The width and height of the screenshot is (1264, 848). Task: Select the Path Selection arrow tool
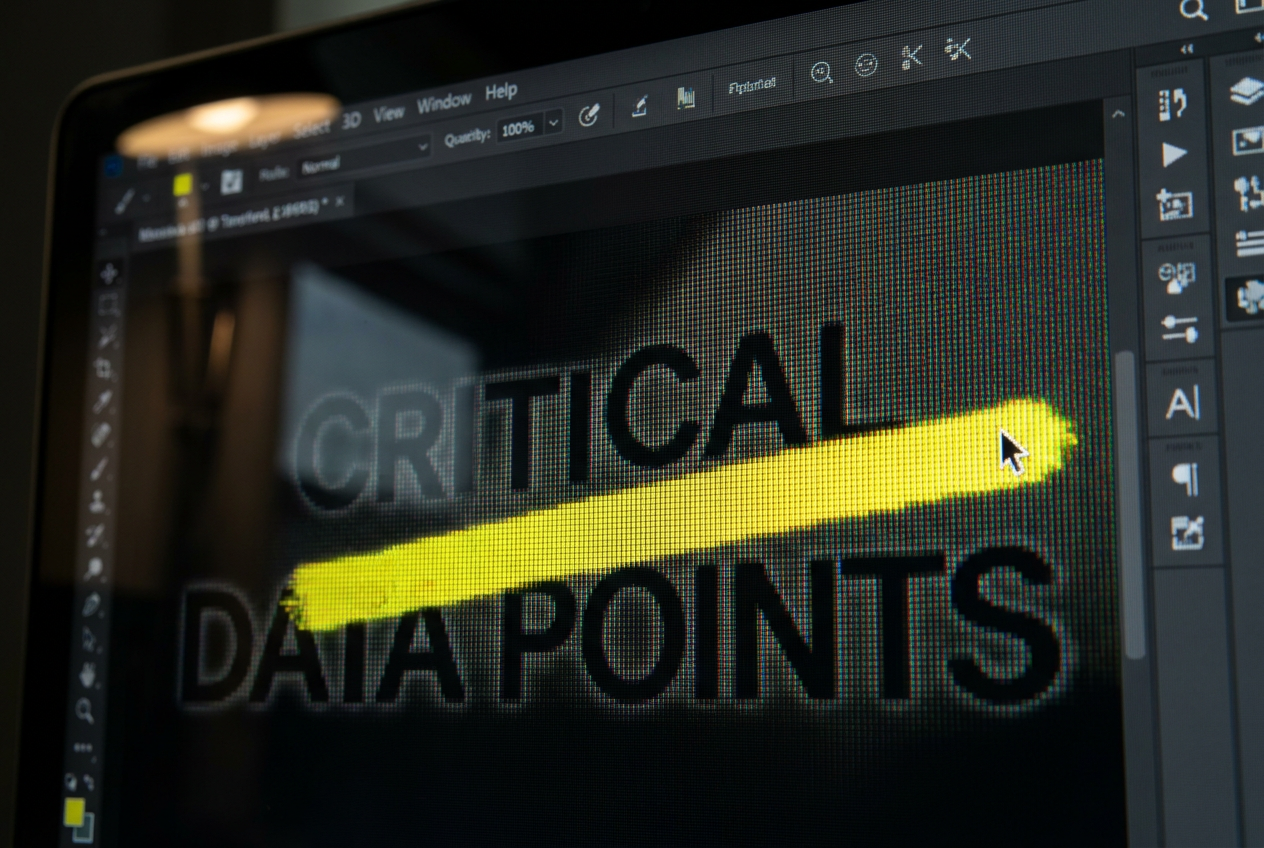pyautogui.click(x=91, y=640)
